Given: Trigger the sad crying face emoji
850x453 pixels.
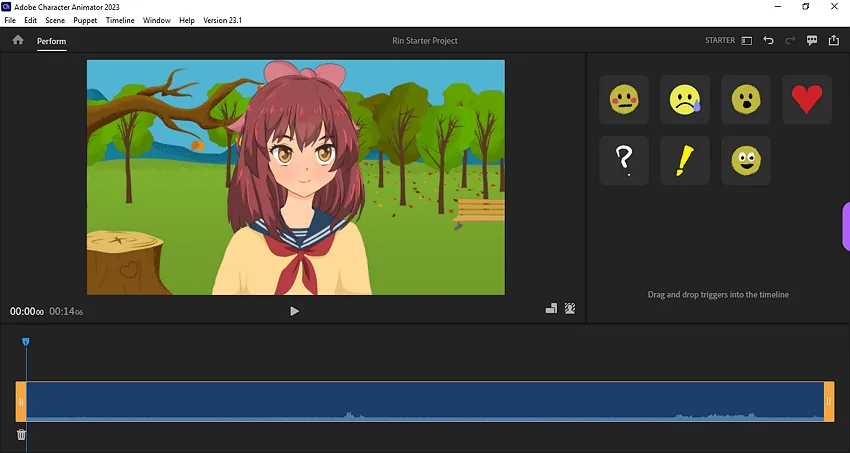Looking at the screenshot, I should click(685, 100).
